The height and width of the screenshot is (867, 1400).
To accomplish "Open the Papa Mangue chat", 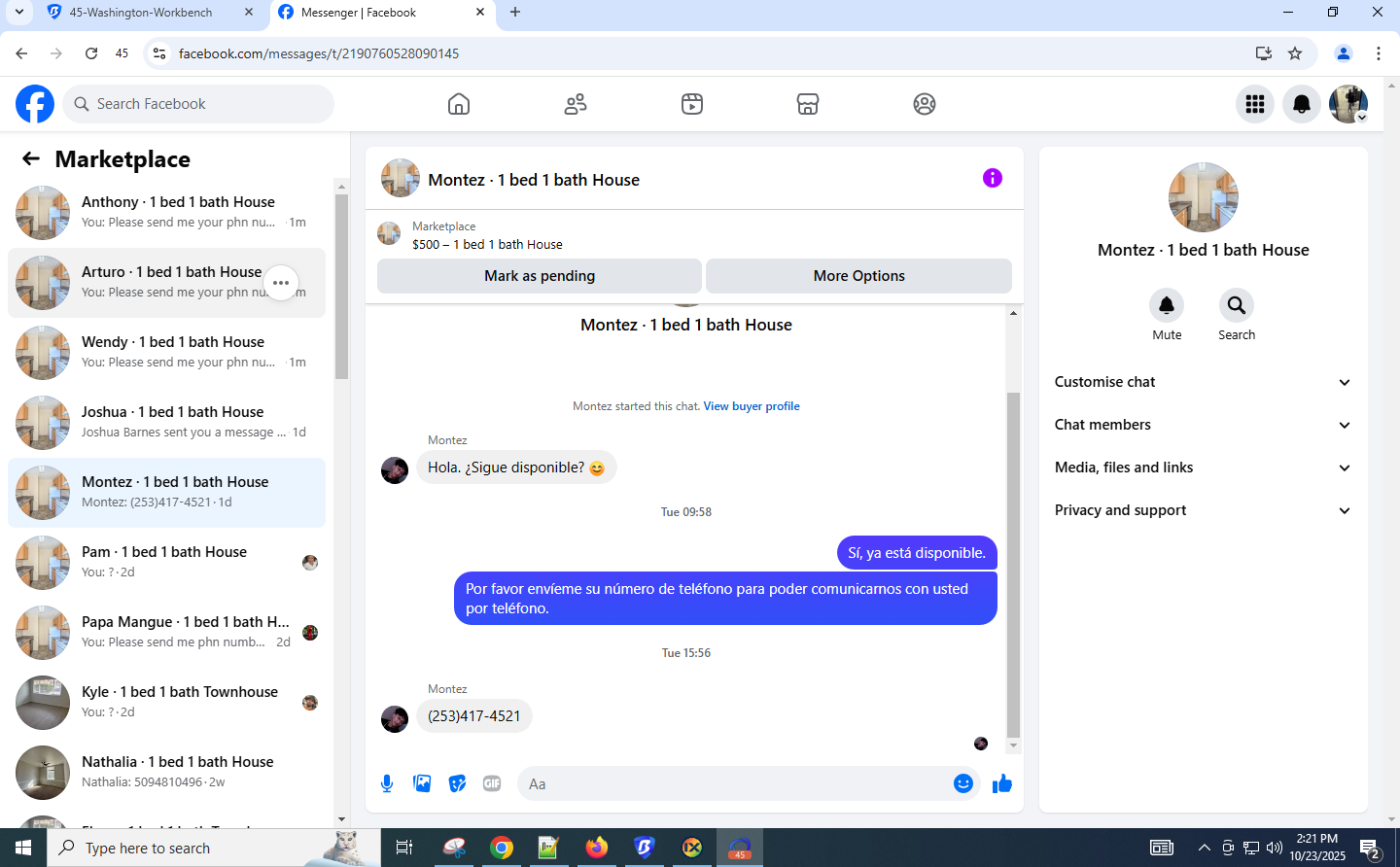I will click(167, 633).
